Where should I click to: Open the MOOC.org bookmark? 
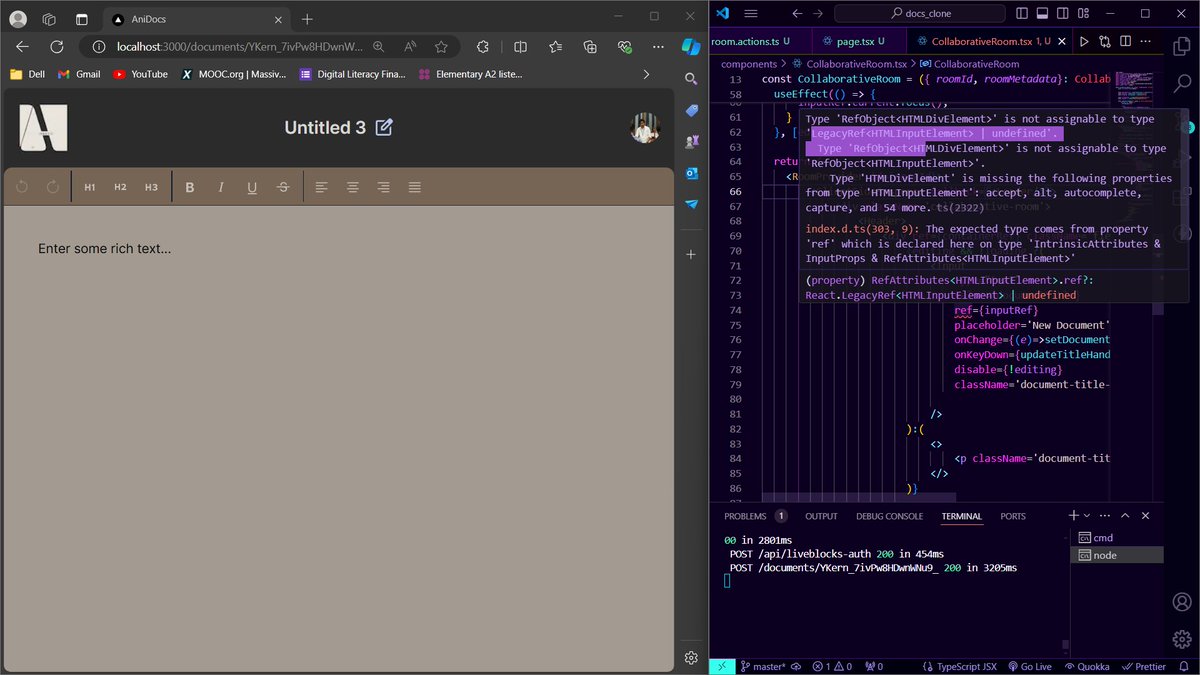pyautogui.click(x=233, y=74)
